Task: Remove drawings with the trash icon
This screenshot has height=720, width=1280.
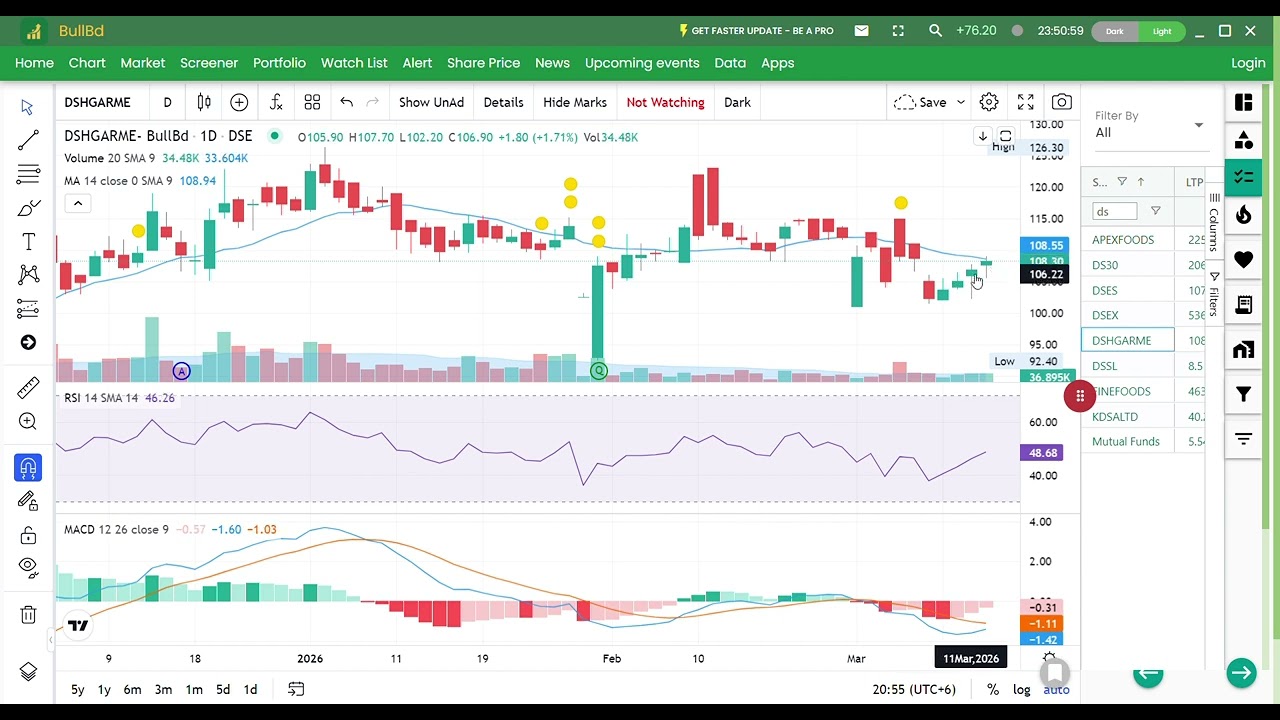Action: coord(28,614)
